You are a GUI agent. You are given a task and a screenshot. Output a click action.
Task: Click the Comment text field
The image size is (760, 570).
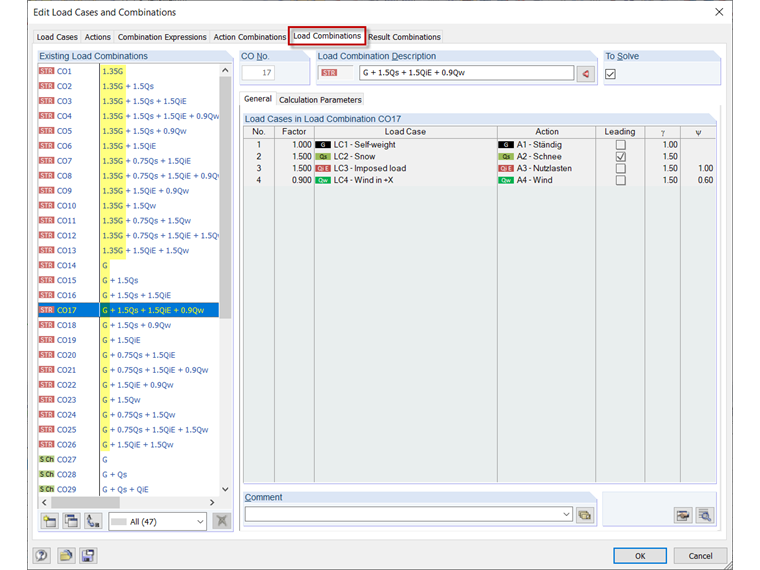point(409,514)
